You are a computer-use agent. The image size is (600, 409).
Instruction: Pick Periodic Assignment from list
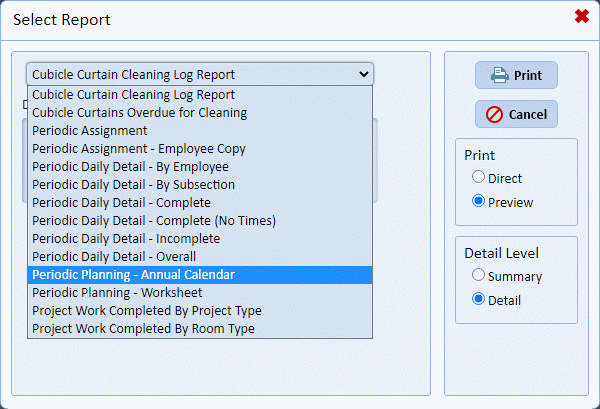[x=90, y=131]
